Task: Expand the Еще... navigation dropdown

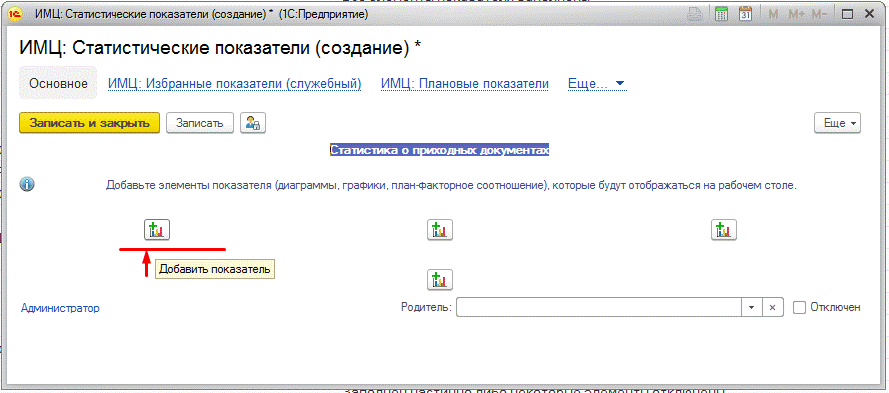Action: tap(596, 84)
